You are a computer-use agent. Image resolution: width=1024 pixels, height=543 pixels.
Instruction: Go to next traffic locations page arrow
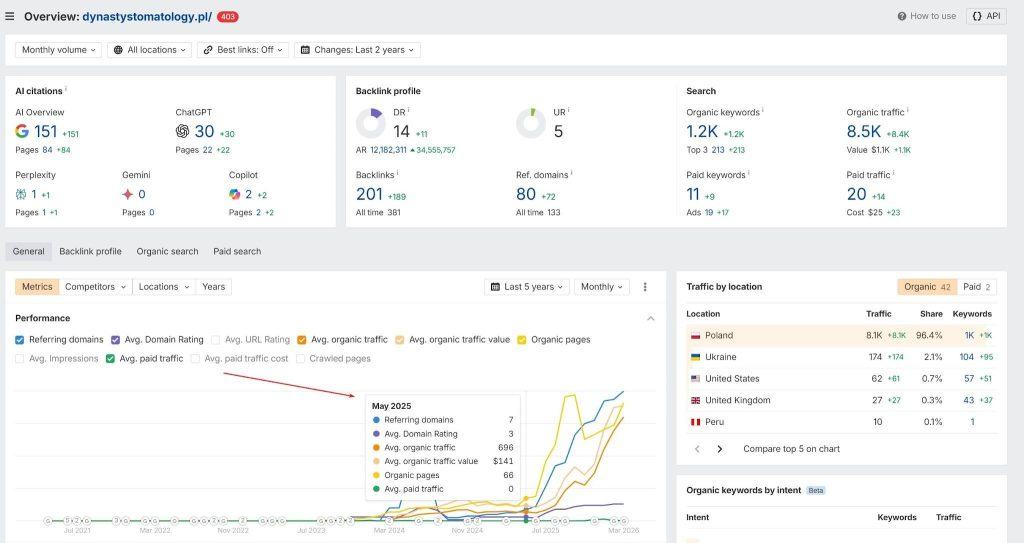coord(720,449)
